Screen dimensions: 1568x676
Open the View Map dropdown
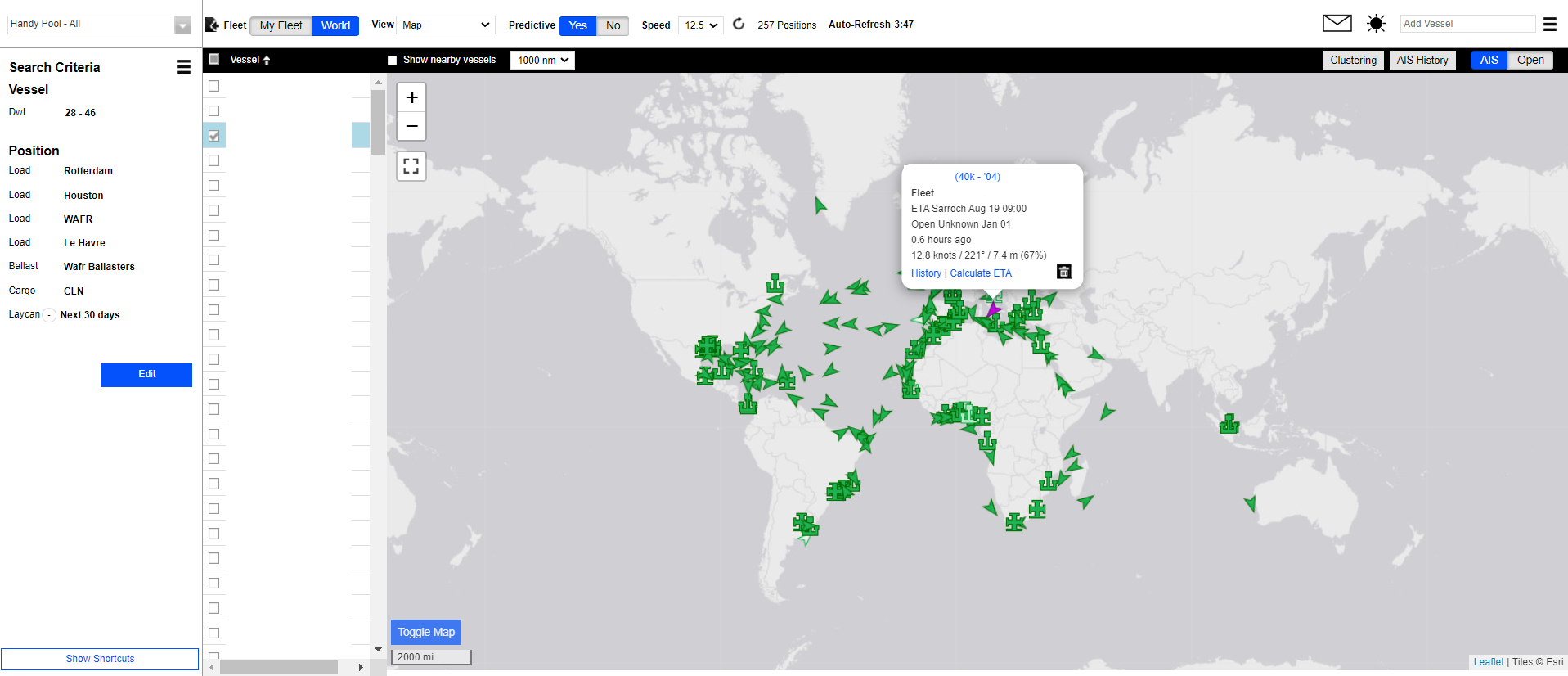pos(446,25)
